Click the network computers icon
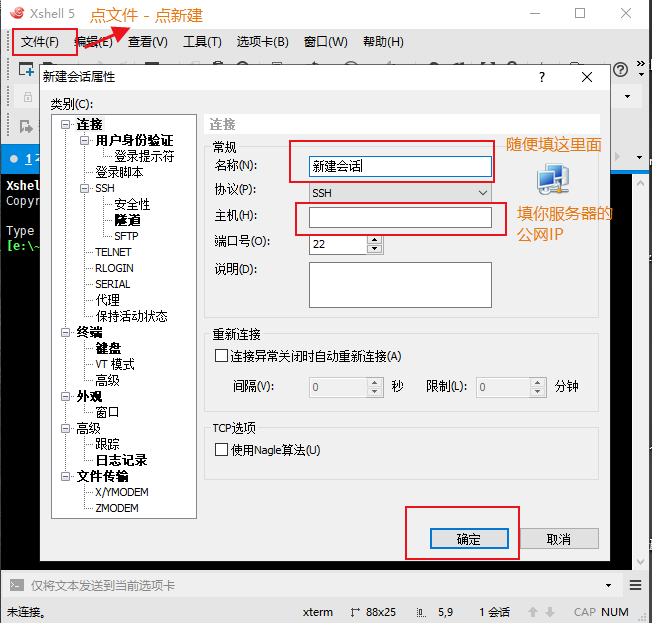 553,179
